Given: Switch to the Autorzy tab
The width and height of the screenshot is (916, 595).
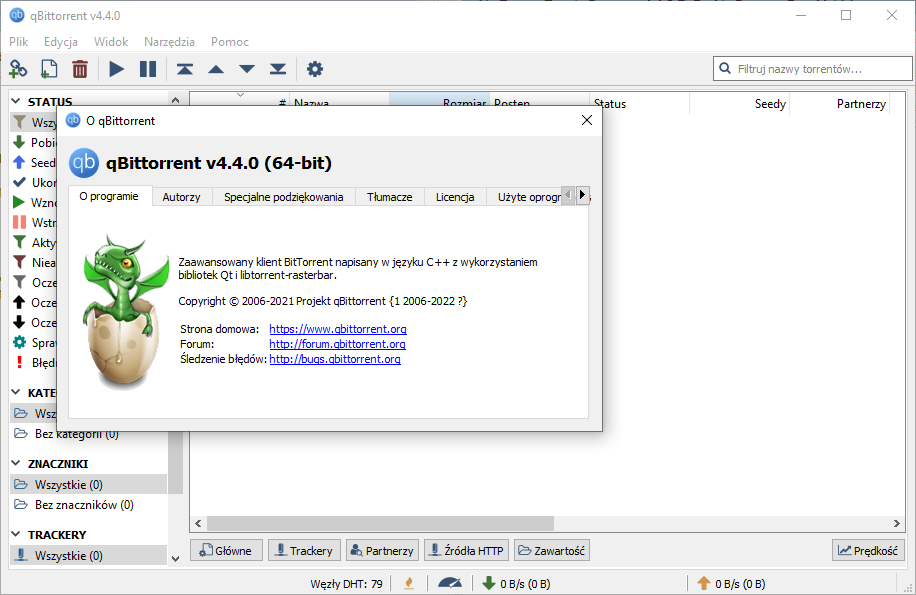Looking at the screenshot, I should pyautogui.click(x=181, y=197).
